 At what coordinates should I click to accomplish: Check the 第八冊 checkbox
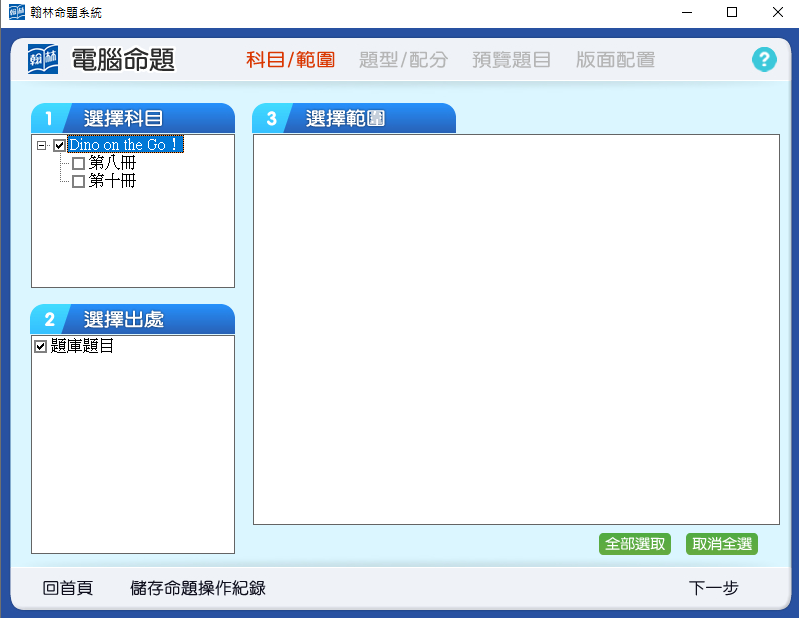click(x=78, y=164)
